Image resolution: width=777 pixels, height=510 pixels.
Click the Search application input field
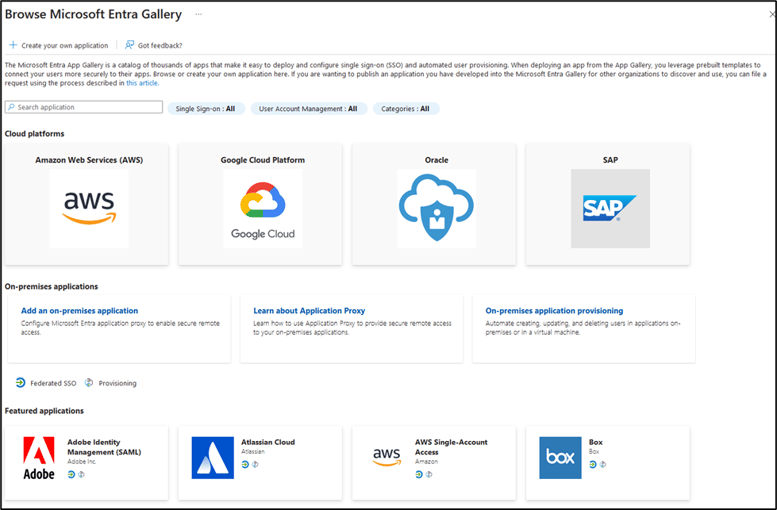[x=84, y=107]
